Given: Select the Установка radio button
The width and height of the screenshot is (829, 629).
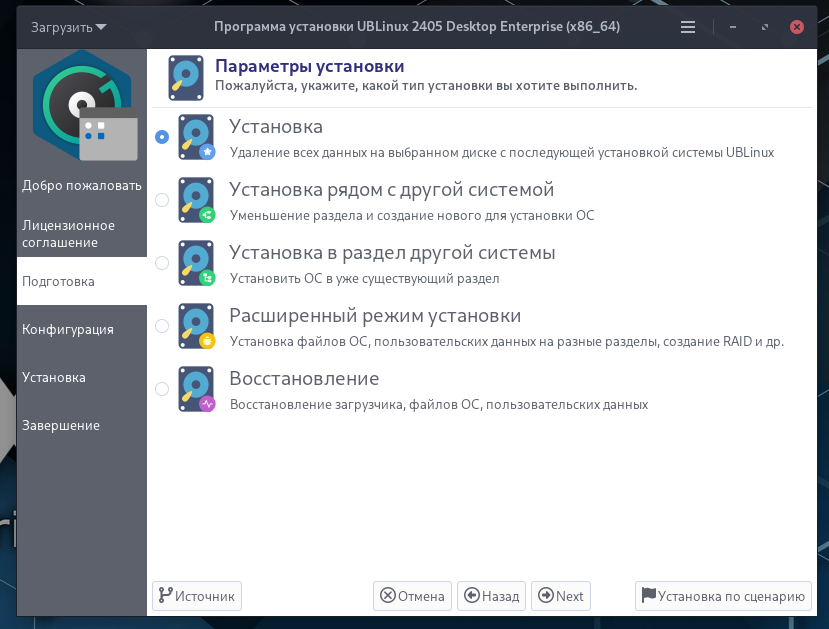Looking at the screenshot, I should (x=162, y=137).
